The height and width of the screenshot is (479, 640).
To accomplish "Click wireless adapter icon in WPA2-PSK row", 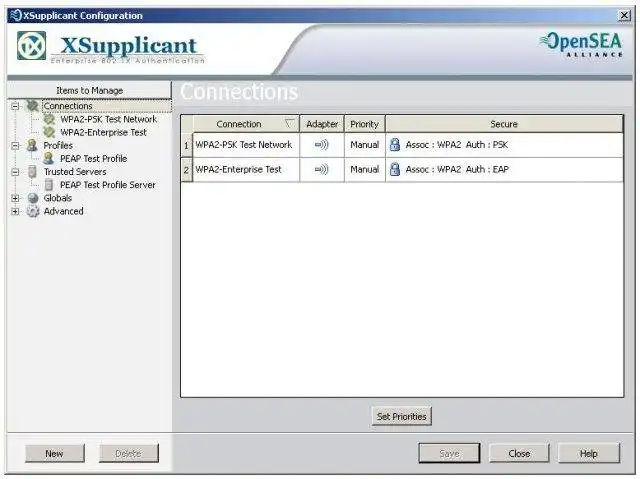I will coord(322,145).
